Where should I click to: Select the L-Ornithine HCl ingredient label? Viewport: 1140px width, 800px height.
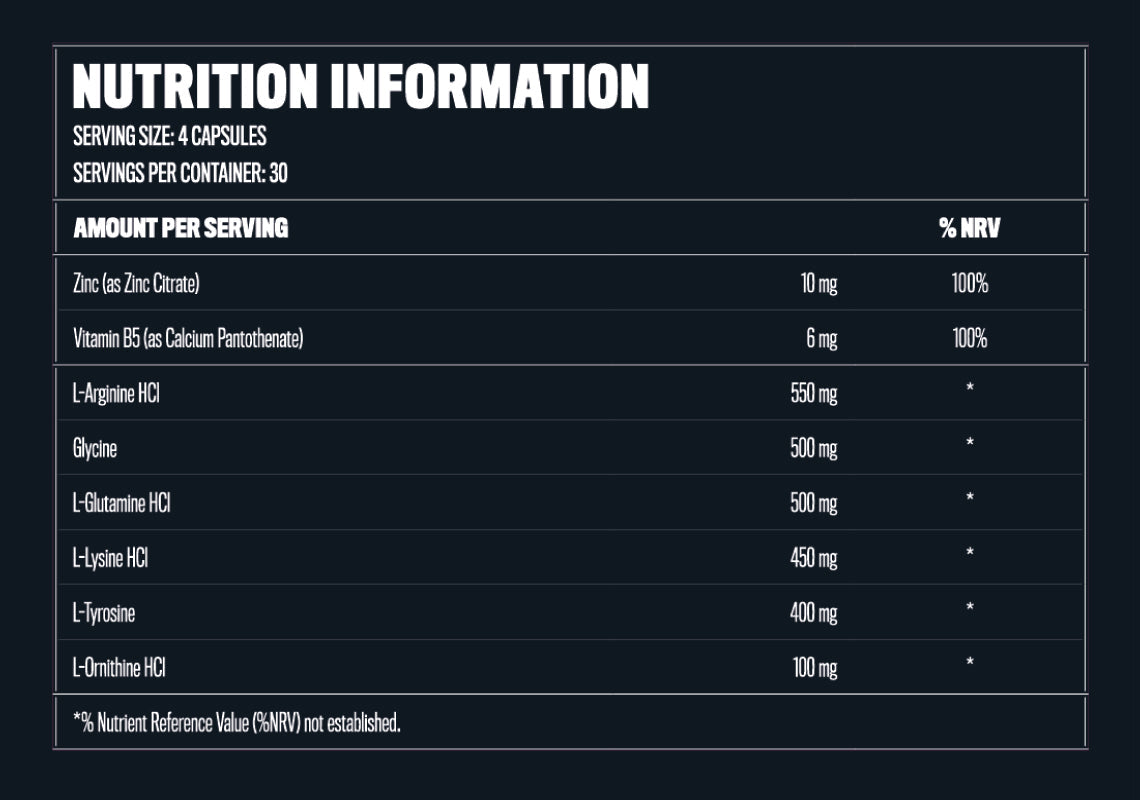119,668
